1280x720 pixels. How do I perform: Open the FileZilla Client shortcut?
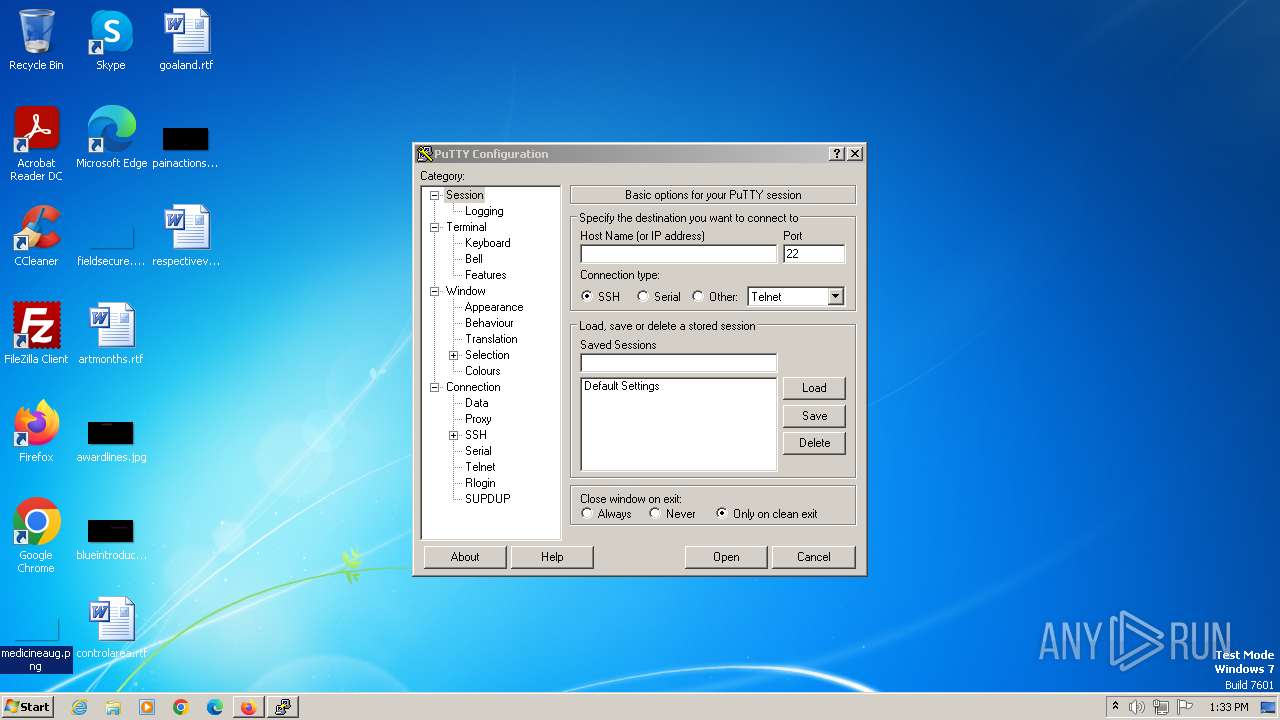36,334
